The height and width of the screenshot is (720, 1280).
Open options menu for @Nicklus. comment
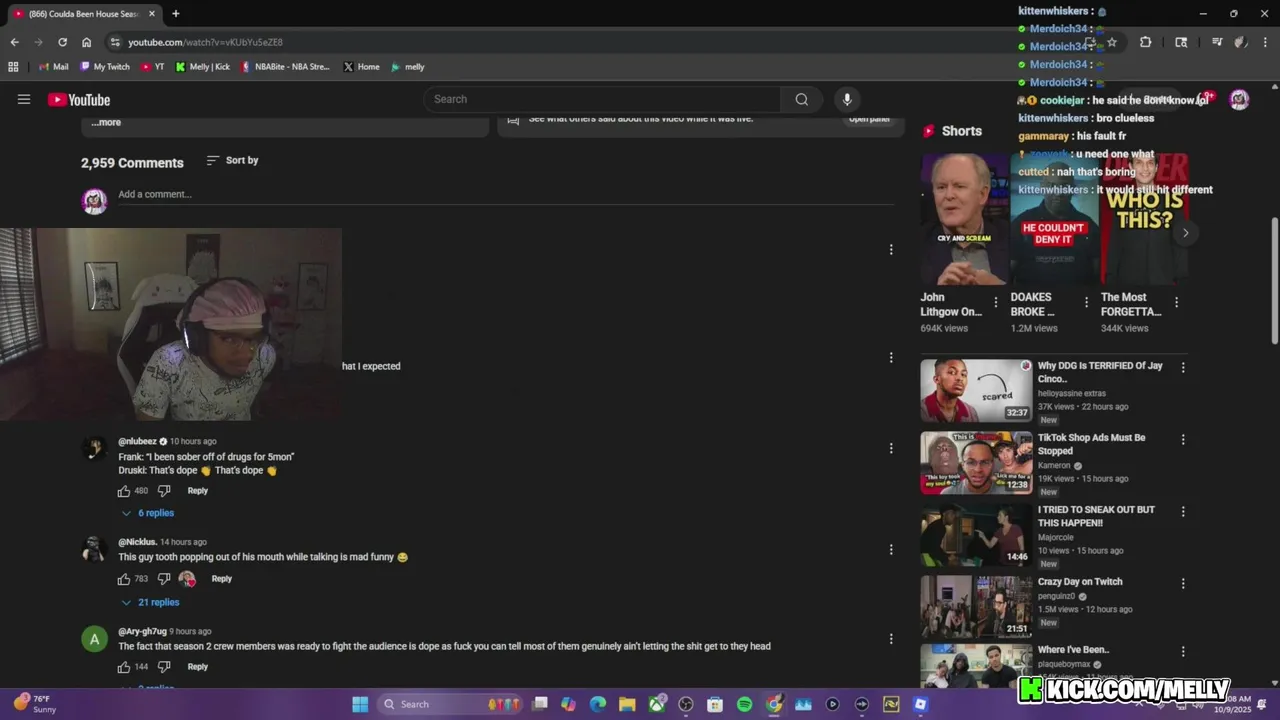point(891,549)
